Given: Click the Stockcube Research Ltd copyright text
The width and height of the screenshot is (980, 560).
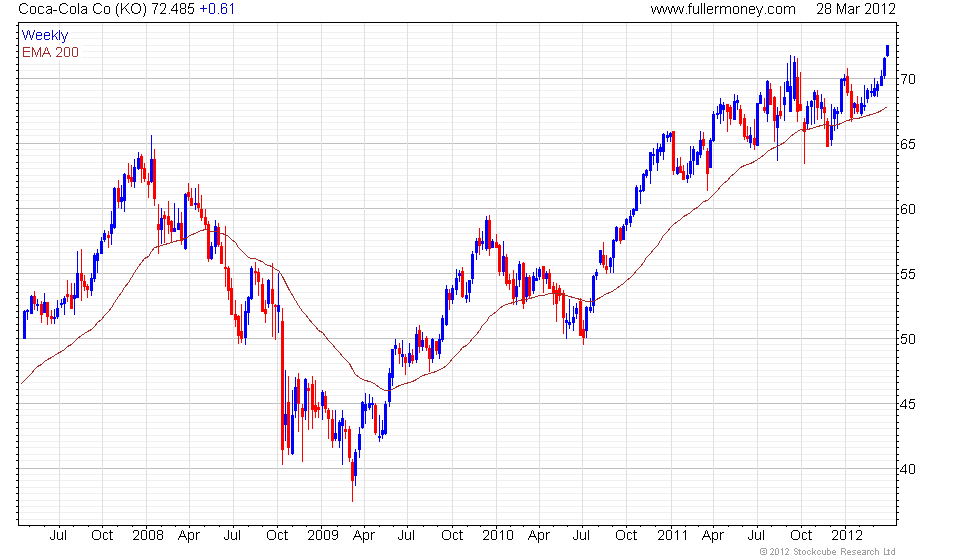Looking at the screenshot, I should pos(827,552).
